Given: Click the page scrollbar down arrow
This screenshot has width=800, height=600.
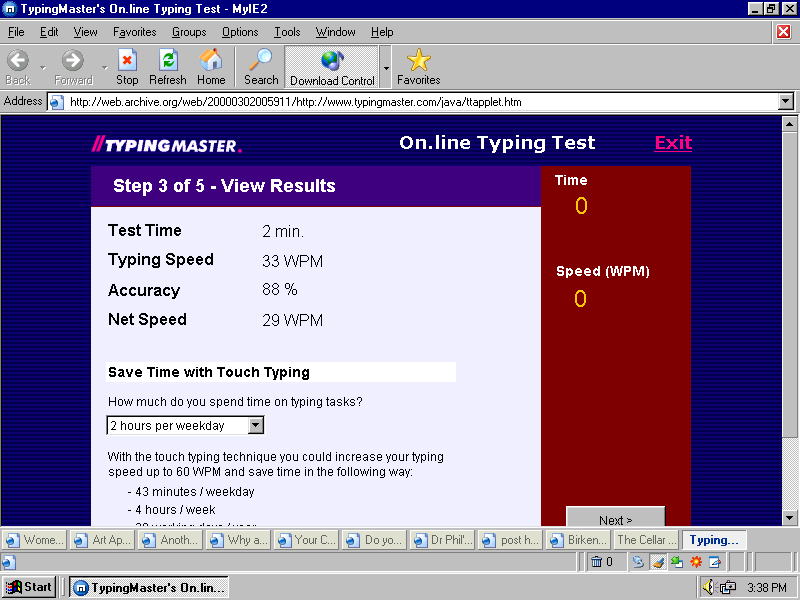Looking at the screenshot, I should point(789,518).
